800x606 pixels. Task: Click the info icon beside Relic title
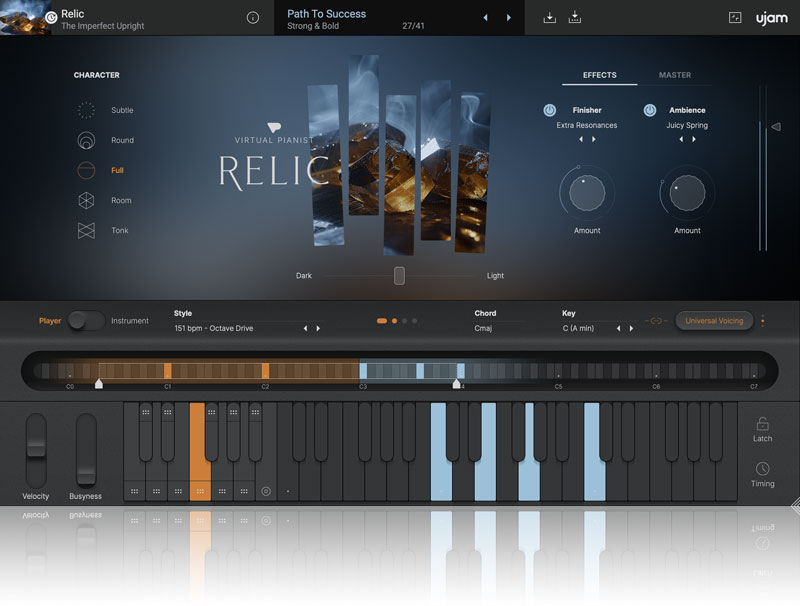253,18
